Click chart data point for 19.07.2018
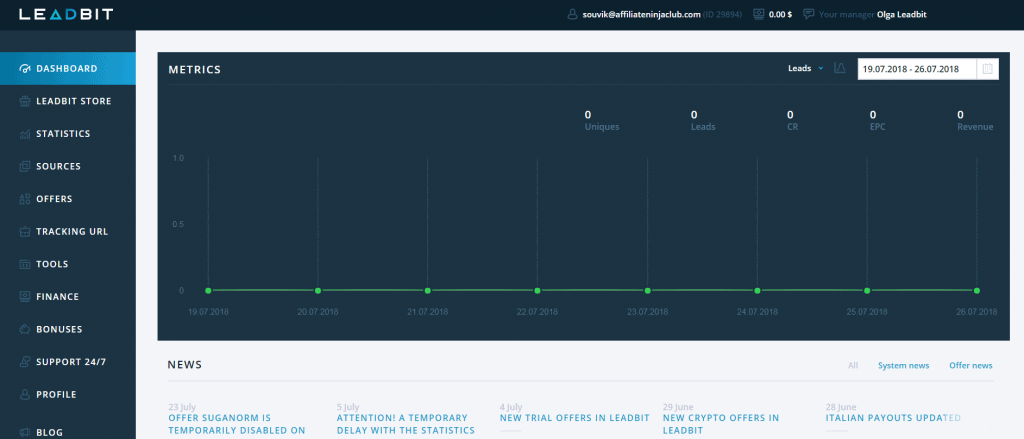This screenshot has height=439, width=1024. coord(208,291)
